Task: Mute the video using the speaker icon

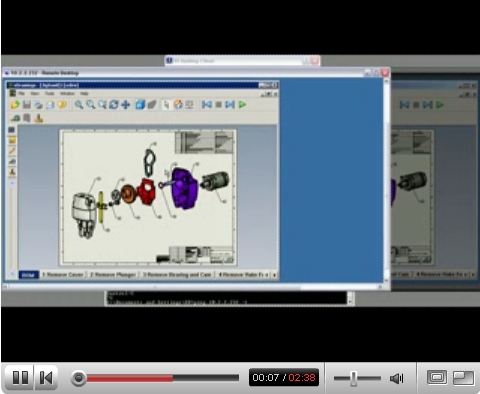Action: click(397, 378)
